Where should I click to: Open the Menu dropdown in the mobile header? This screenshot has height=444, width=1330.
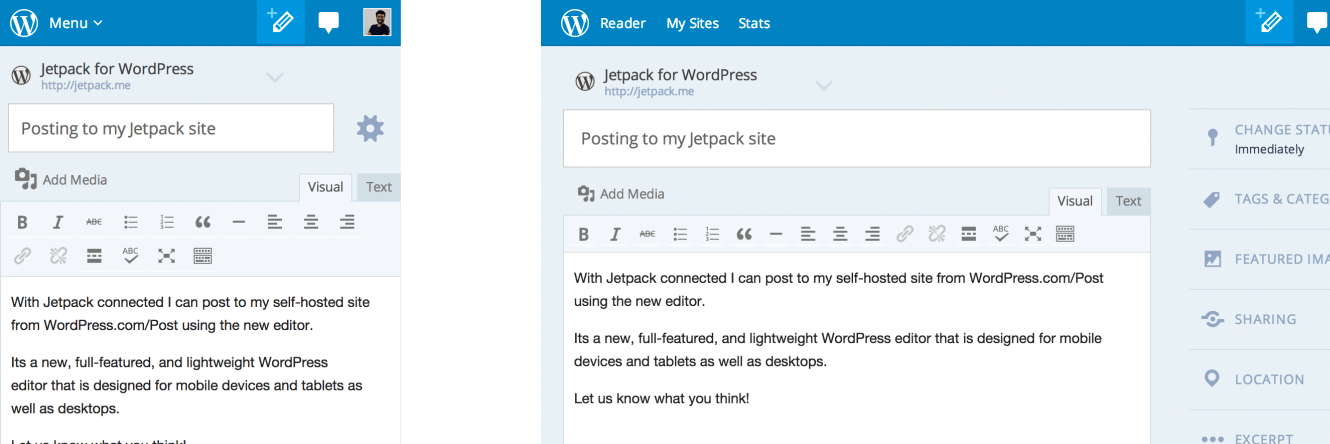point(75,23)
